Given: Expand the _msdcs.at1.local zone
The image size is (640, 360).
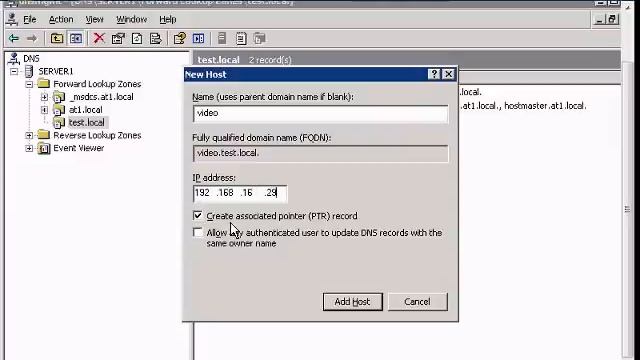Looking at the screenshot, I should coord(44,97).
